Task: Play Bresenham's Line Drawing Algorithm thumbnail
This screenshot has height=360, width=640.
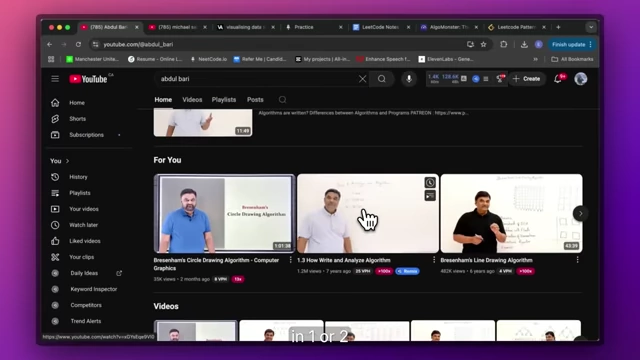Action: (511, 213)
